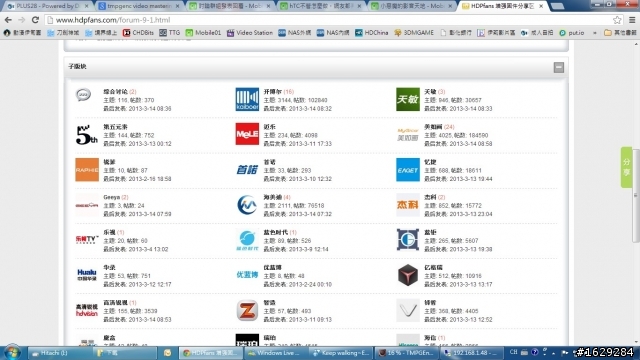Open the Hualu logo board

click(87, 275)
